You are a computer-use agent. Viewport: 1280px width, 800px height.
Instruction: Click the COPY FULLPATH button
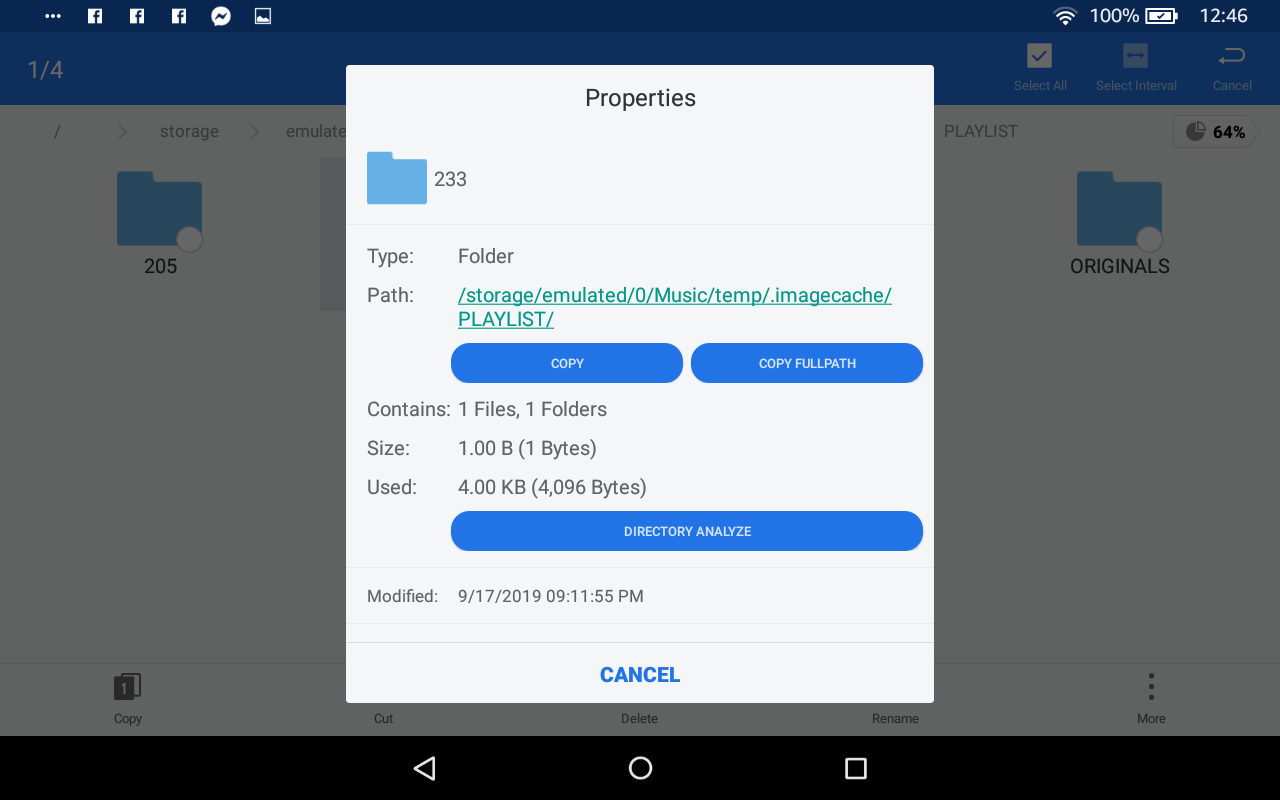tap(807, 363)
